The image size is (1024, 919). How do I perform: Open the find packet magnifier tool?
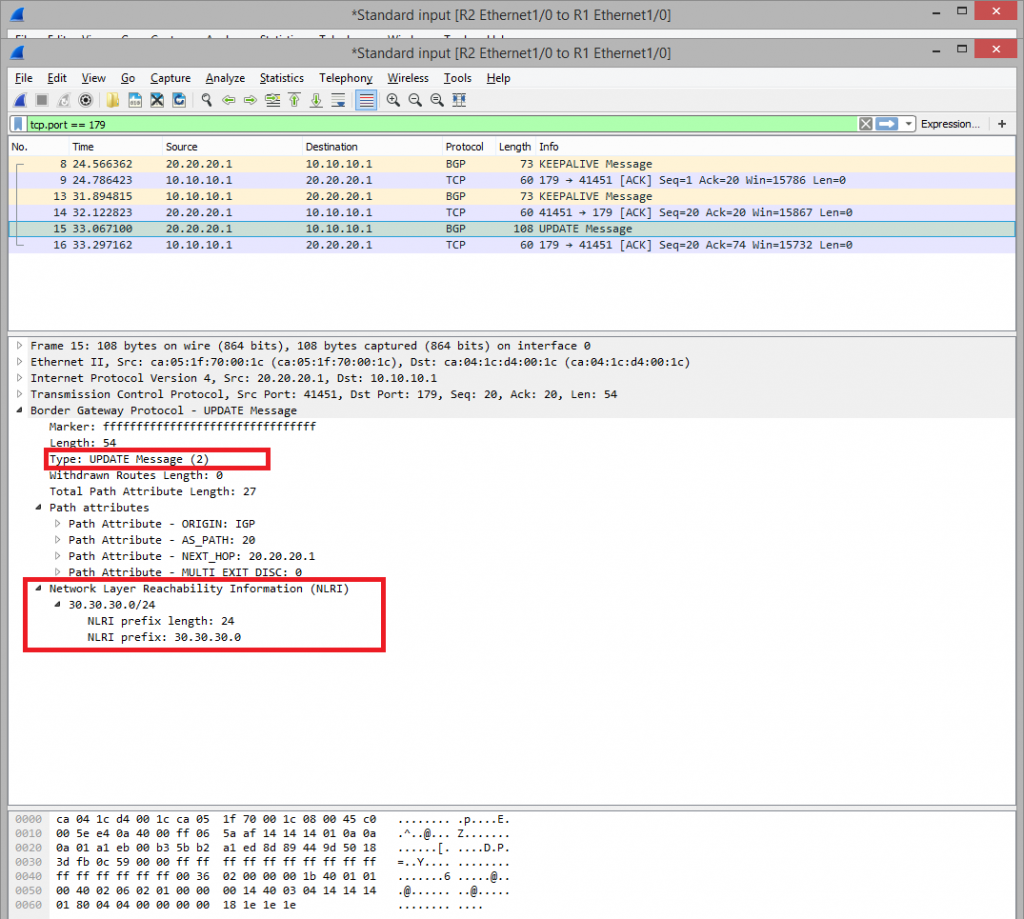pyautogui.click(x=207, y=99)
